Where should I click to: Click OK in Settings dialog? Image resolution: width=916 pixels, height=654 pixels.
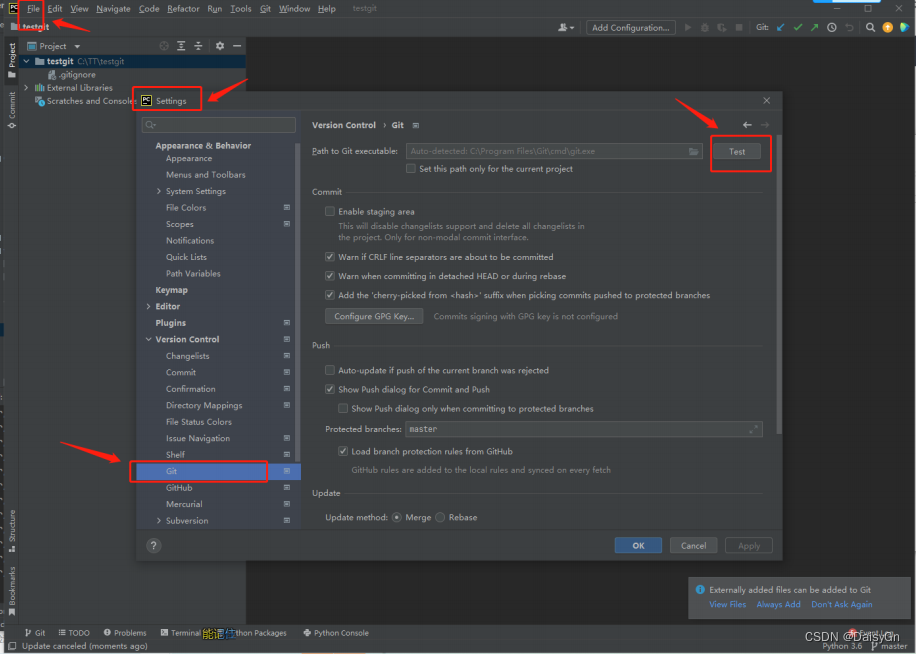point(638,545)
